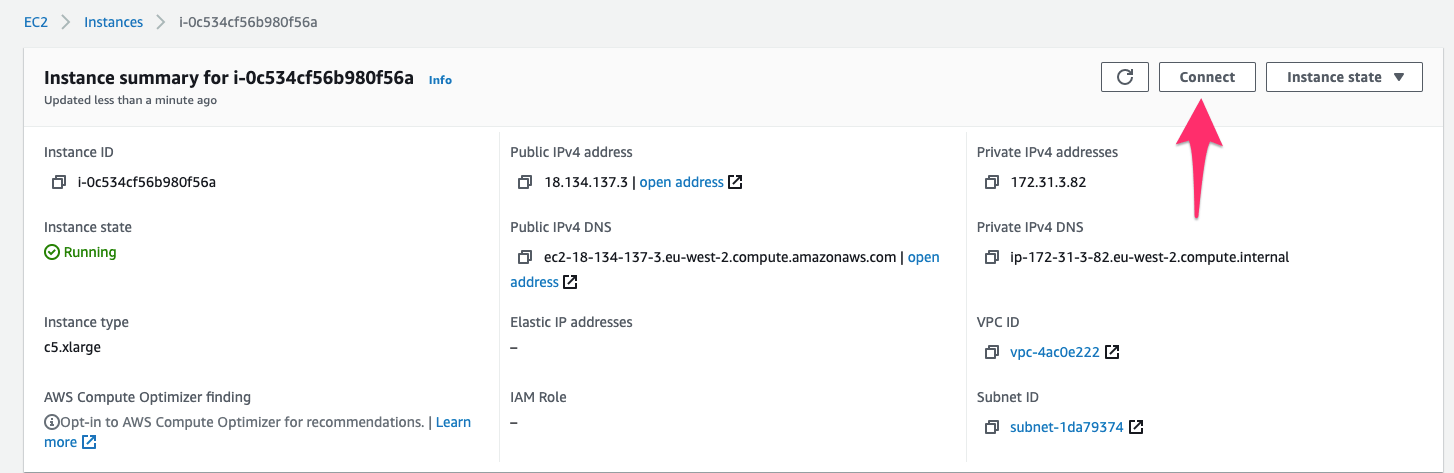Viewport: 1454px width, 473px height.
Task: Copy the Instance ID value
Action: point(59,182)
